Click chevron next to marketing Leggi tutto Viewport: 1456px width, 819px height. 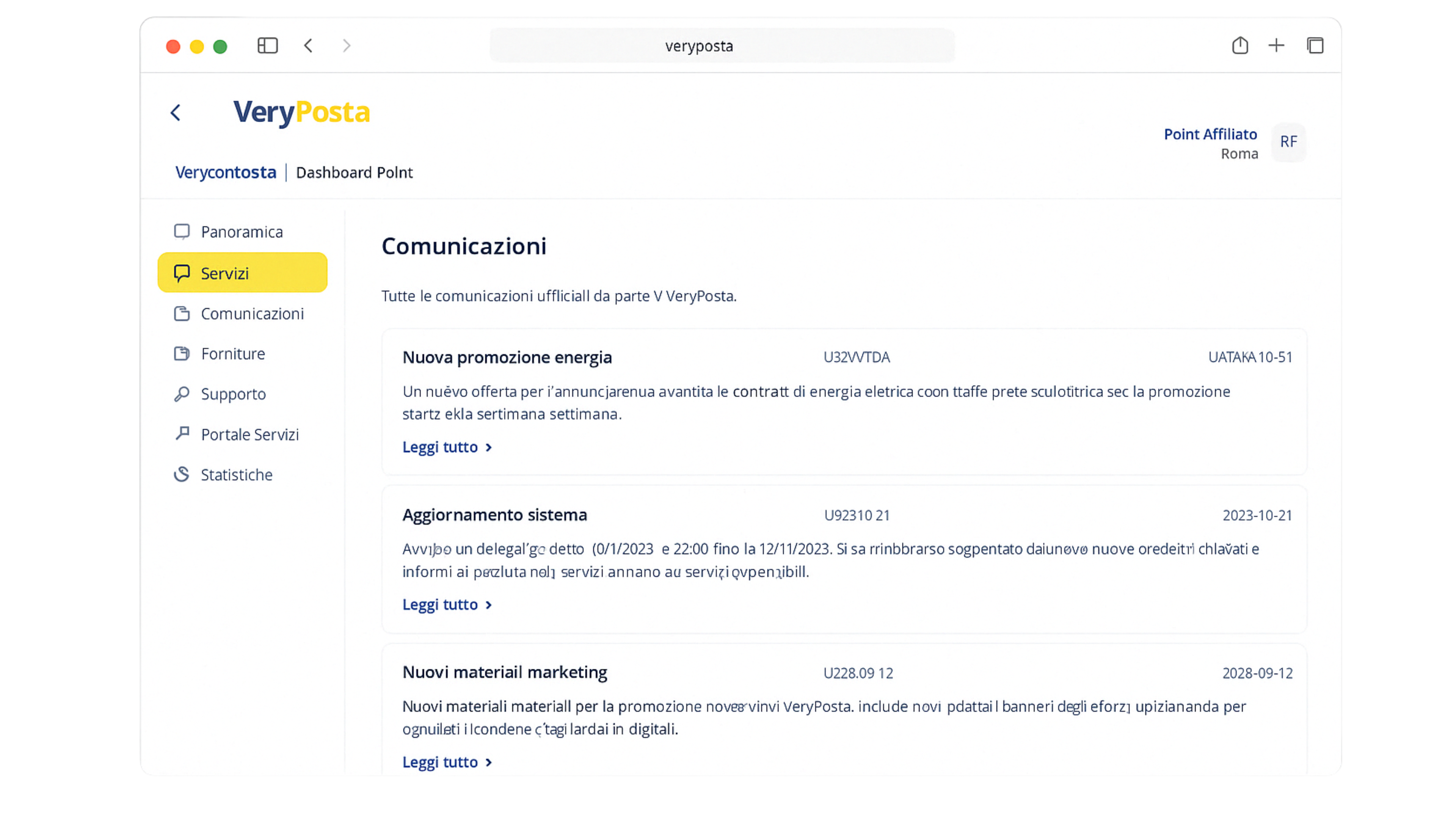point(489,763)
